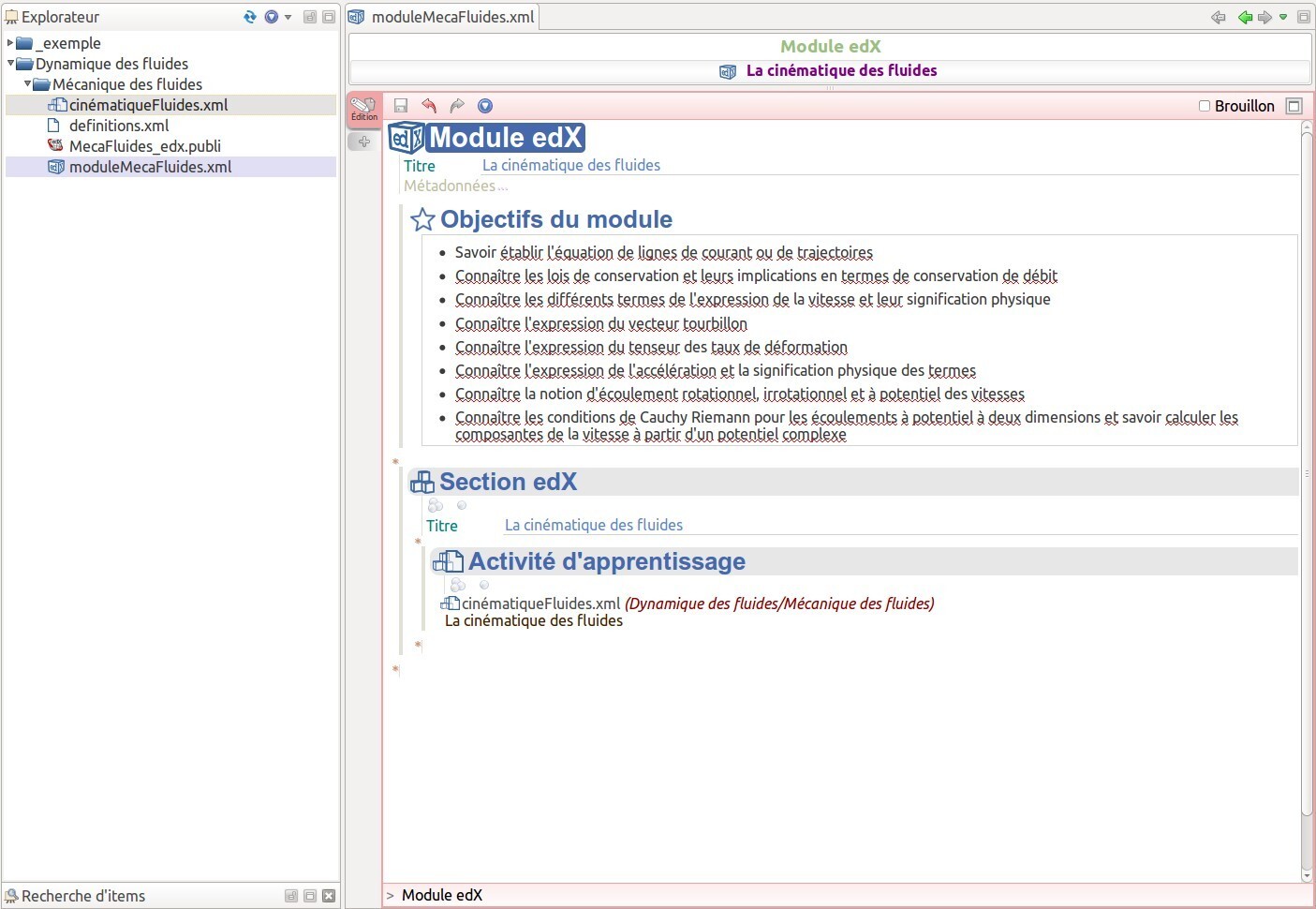The image size is (1316, 909).
Task: Expand the _exemple folder
Action: click(x=10, y=43)
